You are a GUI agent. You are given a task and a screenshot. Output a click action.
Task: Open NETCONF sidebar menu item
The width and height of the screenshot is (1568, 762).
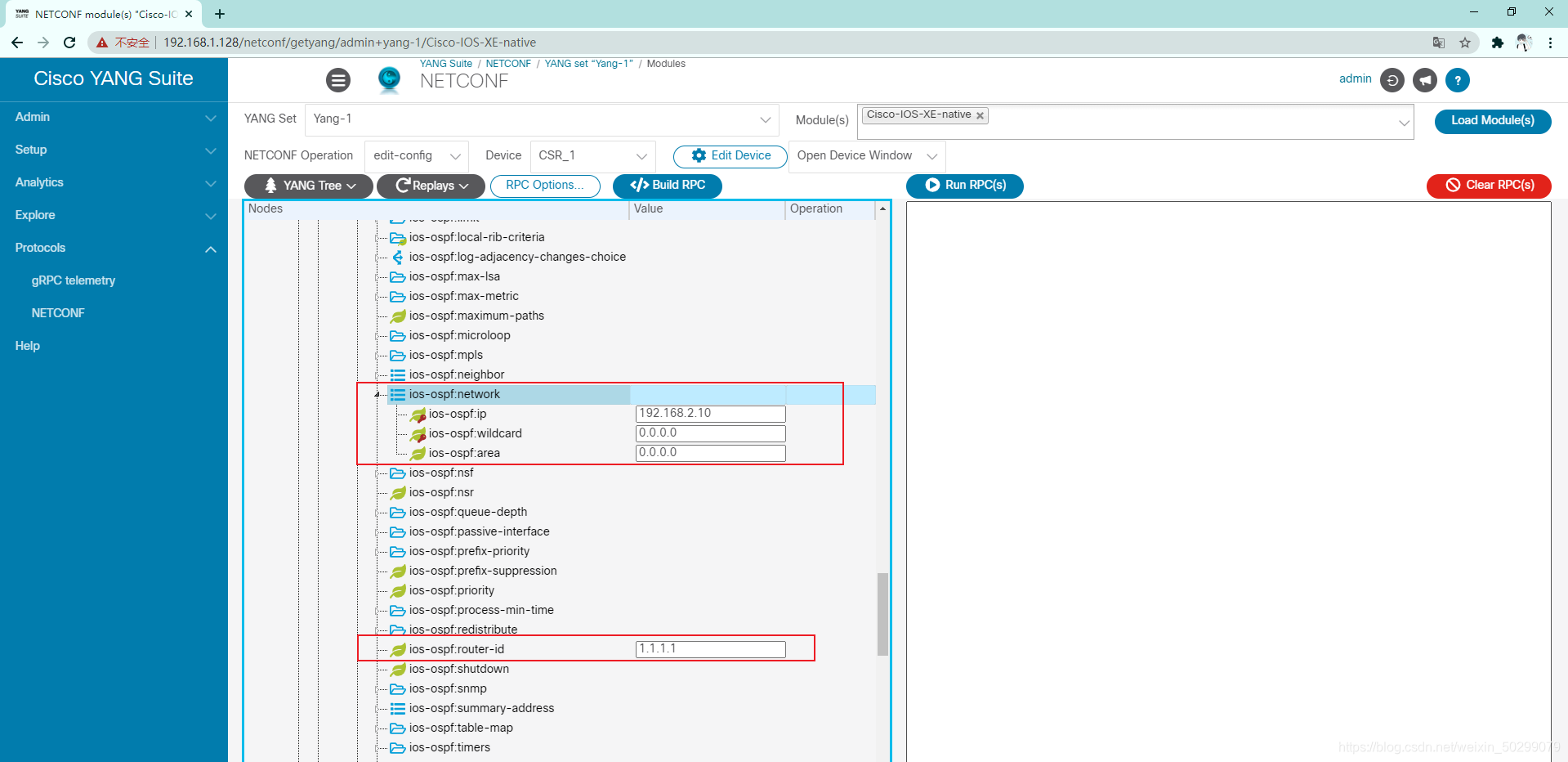[58, 313]
